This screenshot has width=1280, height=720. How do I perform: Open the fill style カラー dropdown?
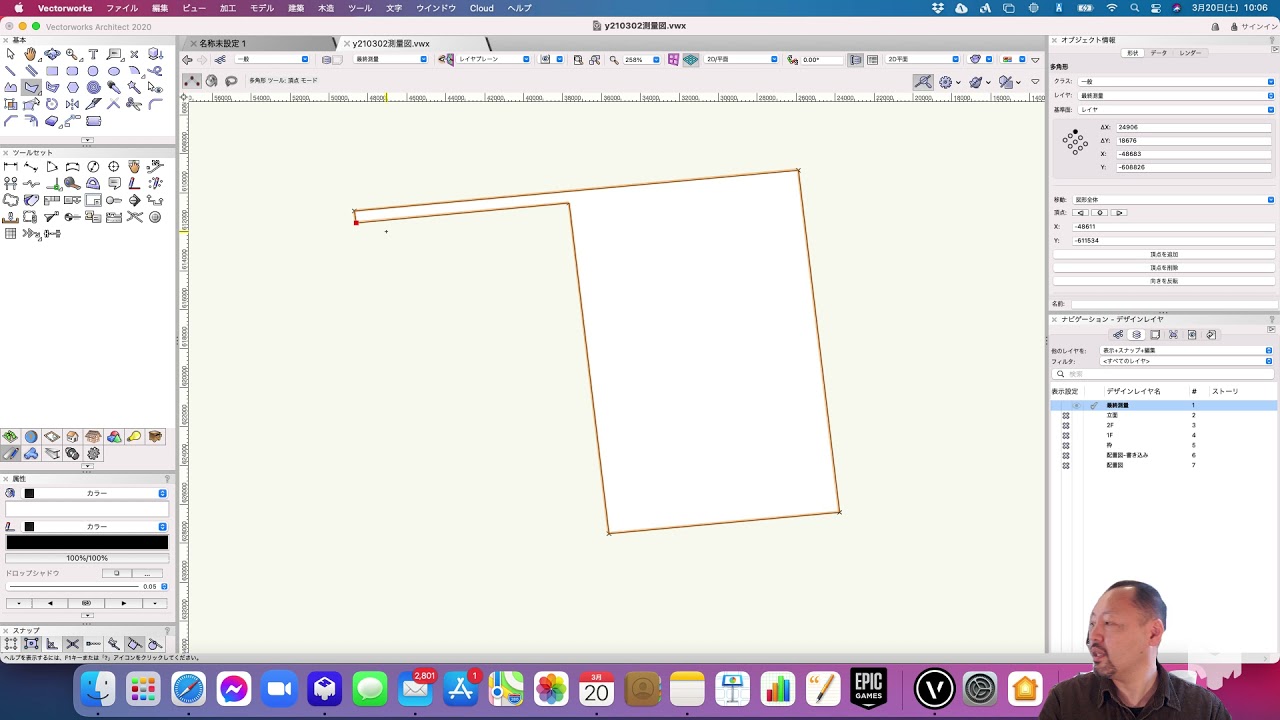(96, 493)
